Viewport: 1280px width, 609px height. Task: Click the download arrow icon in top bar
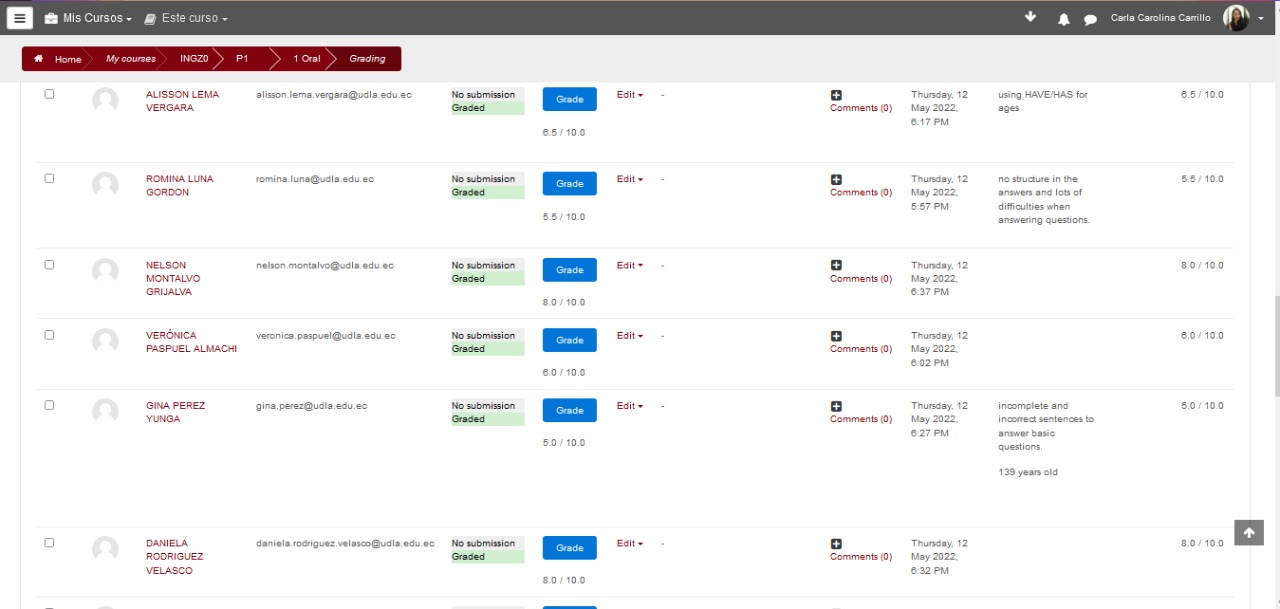pos(1031,17)
